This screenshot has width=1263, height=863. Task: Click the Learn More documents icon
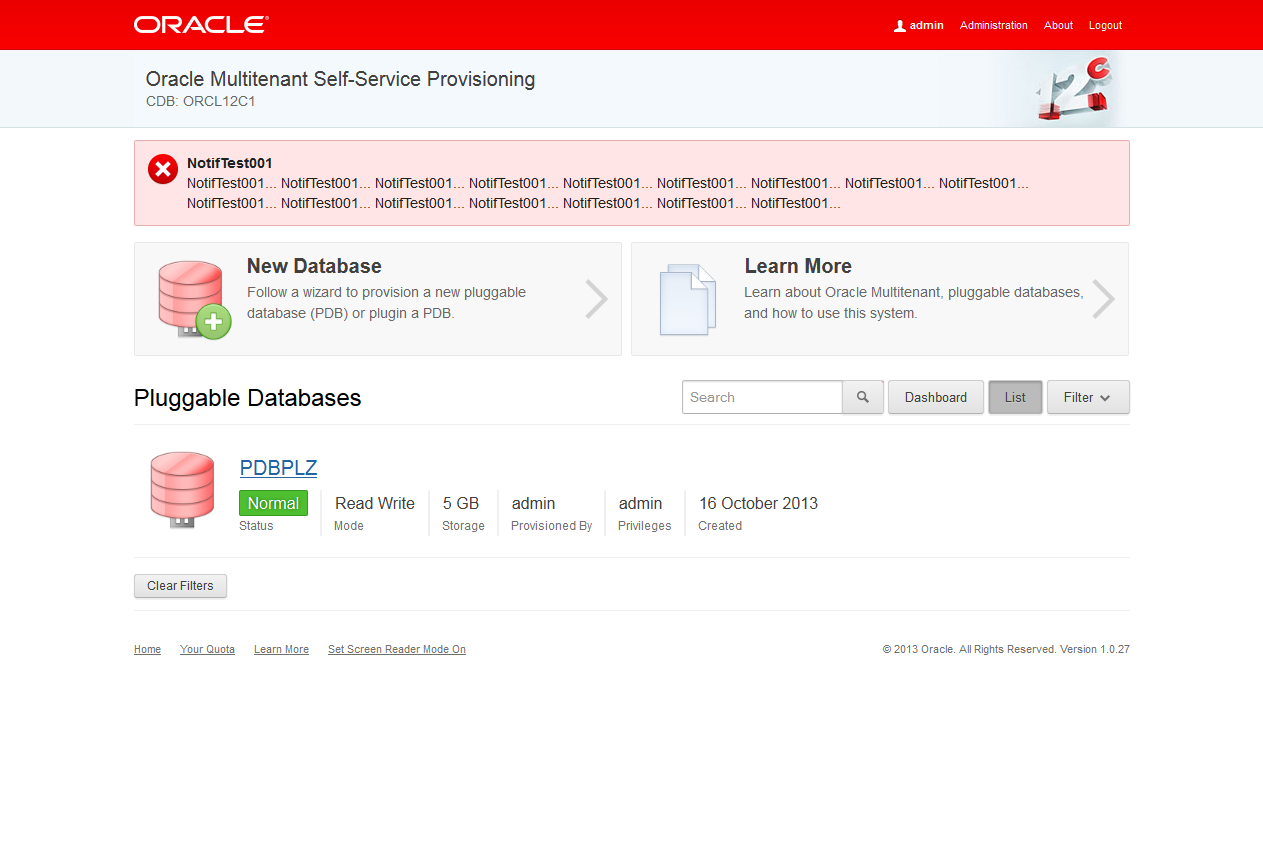point(688,299)
